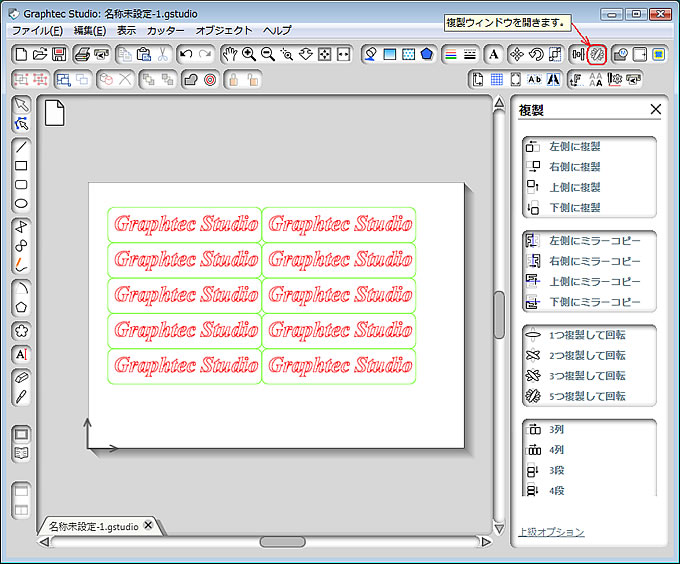The image size is (680, 564).
Task: Click 下側にミラーコピー
Action: 595,302
